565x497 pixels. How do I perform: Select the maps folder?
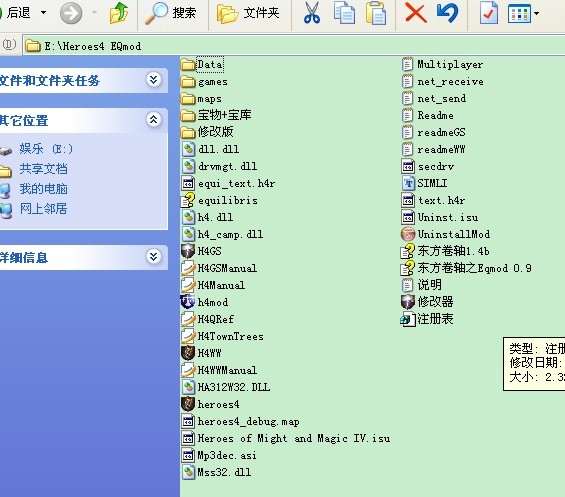pyautogui.click(x=201, y=98)
